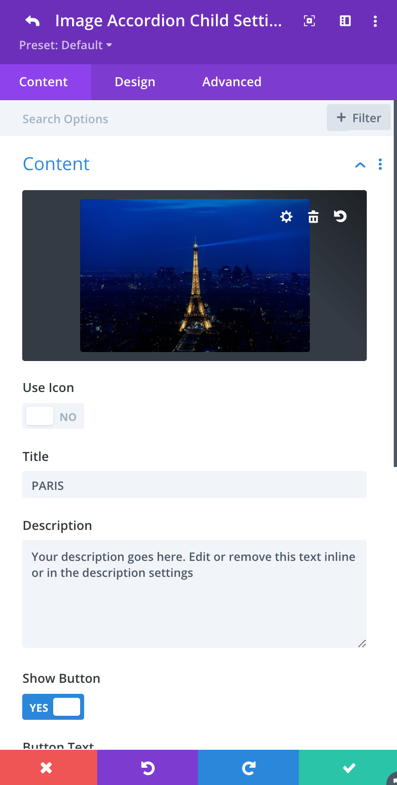Open the expand modal fullscreen icon

coord(309,21)
